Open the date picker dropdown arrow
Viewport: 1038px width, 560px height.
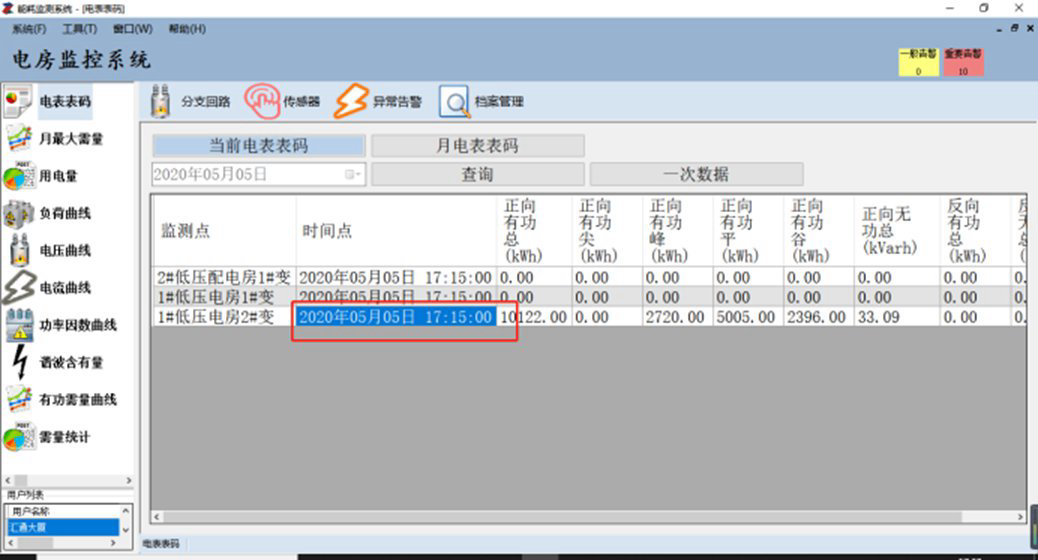354,174
